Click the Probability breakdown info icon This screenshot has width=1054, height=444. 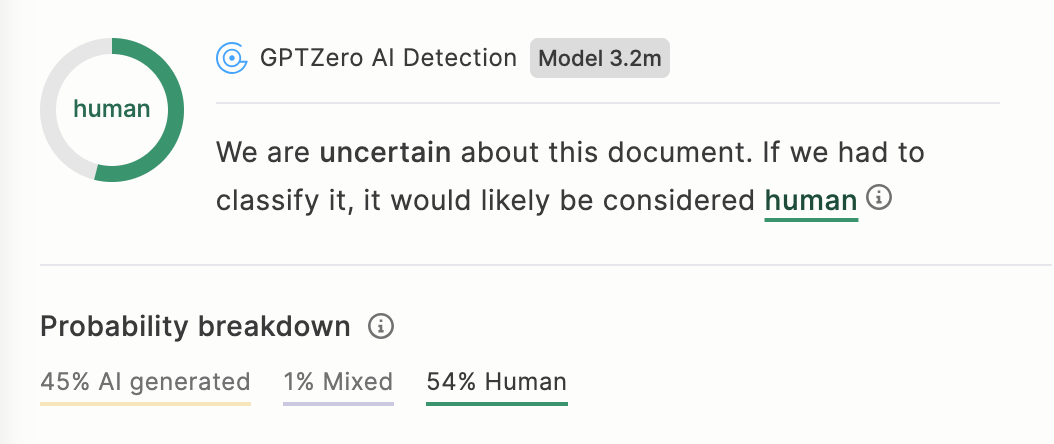(381, 326)
